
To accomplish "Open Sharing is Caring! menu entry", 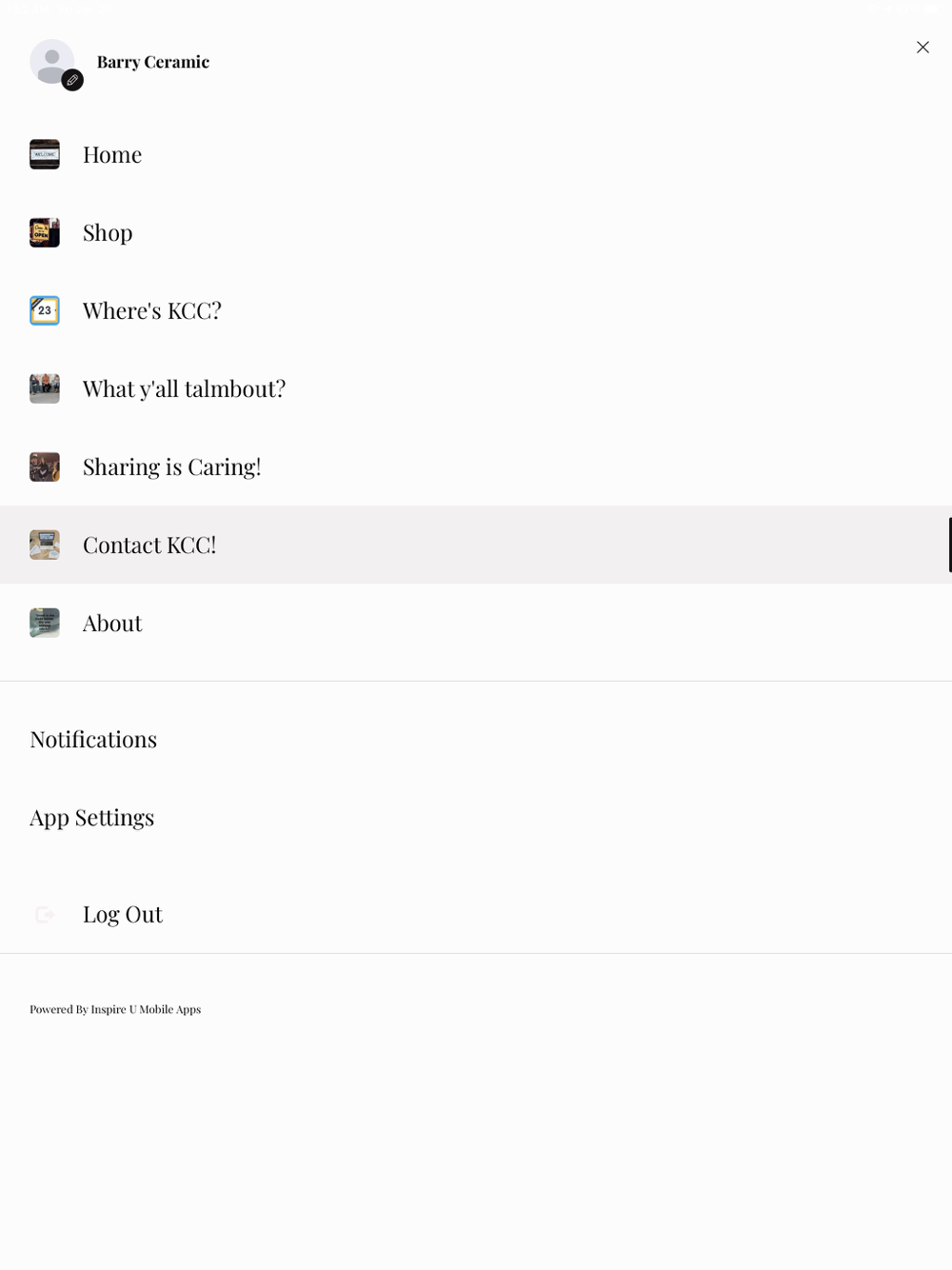I will [x=171, y=466].
